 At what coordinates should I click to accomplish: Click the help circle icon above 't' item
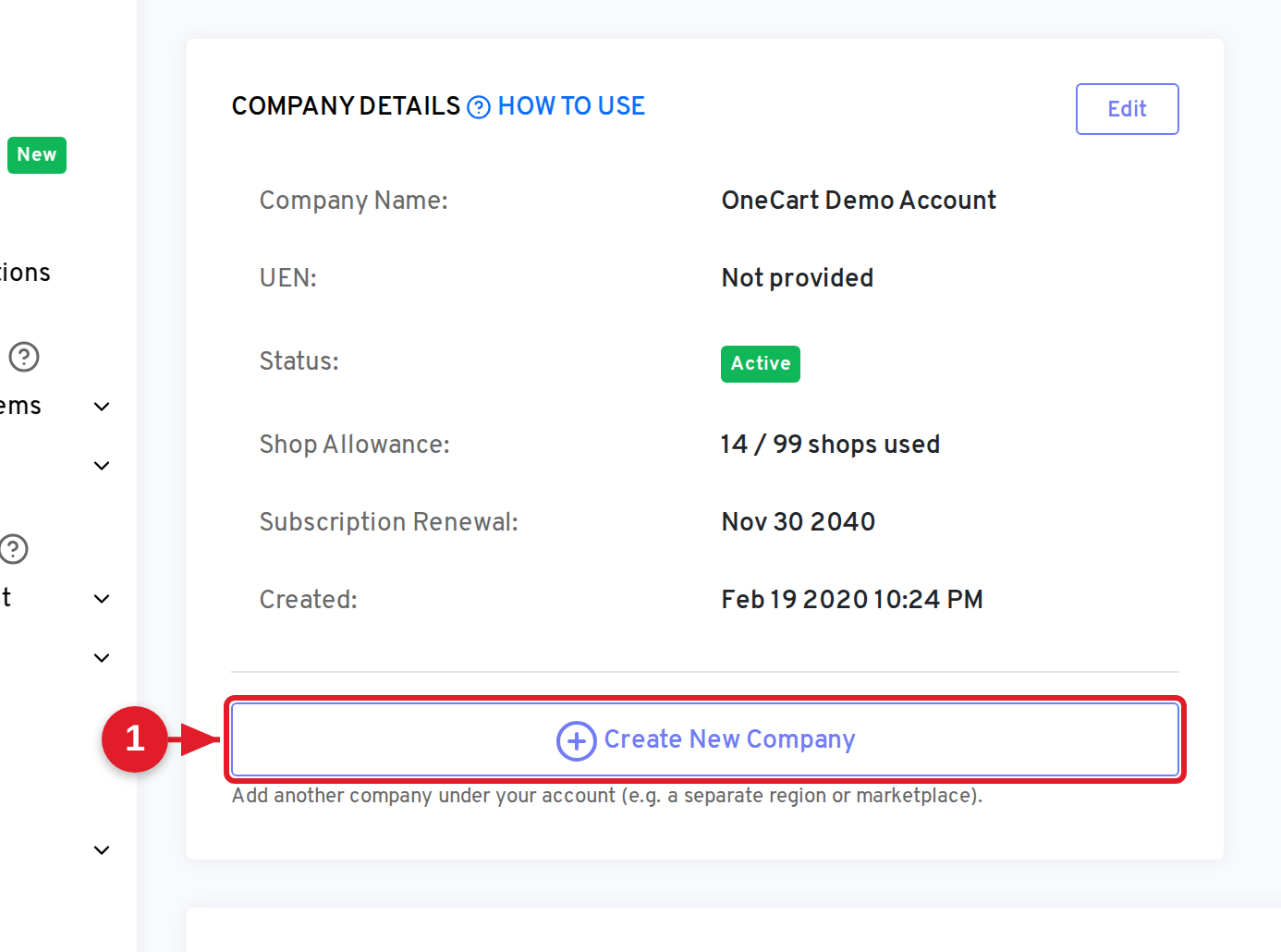point(13,549)
